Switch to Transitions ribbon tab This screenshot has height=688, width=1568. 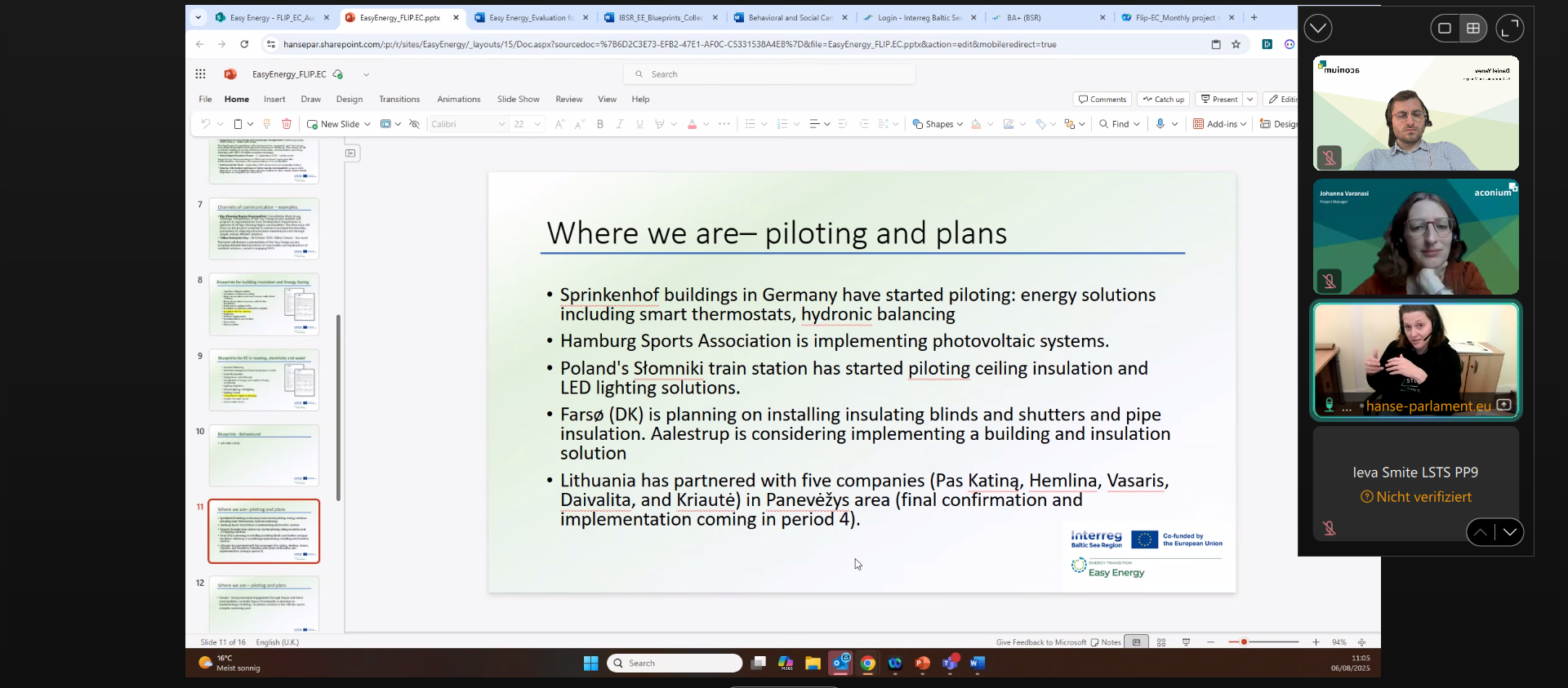point(399,100)
